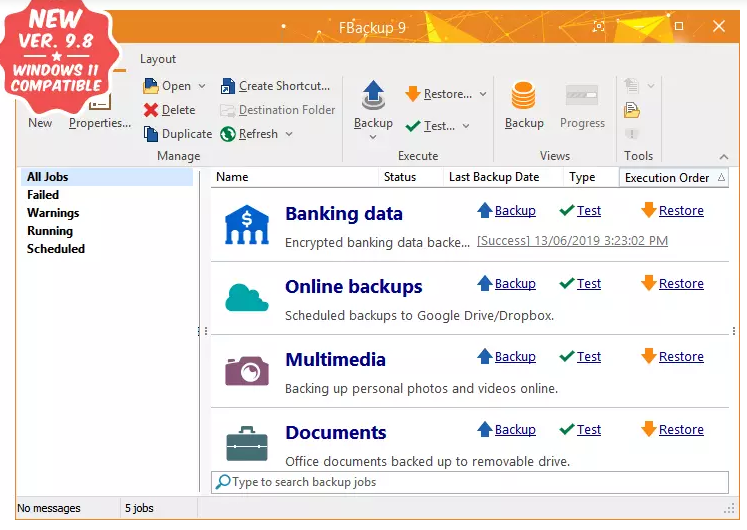This screenshot has height=530, width=747.
Task: Click the Online backups cloud icon
Action: 247,297
